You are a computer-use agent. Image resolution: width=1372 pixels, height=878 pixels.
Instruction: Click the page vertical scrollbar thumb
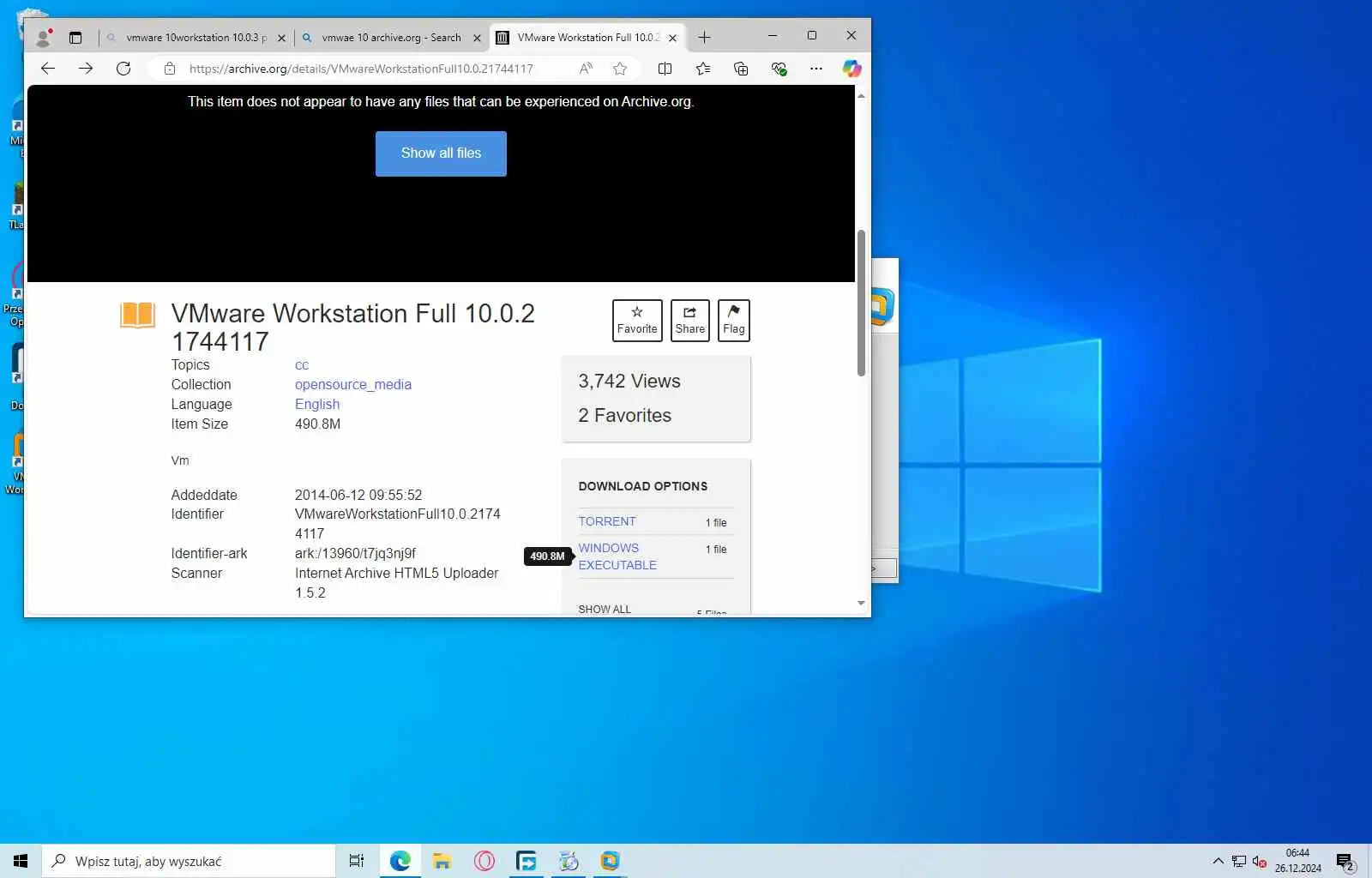tap(861, 303)
